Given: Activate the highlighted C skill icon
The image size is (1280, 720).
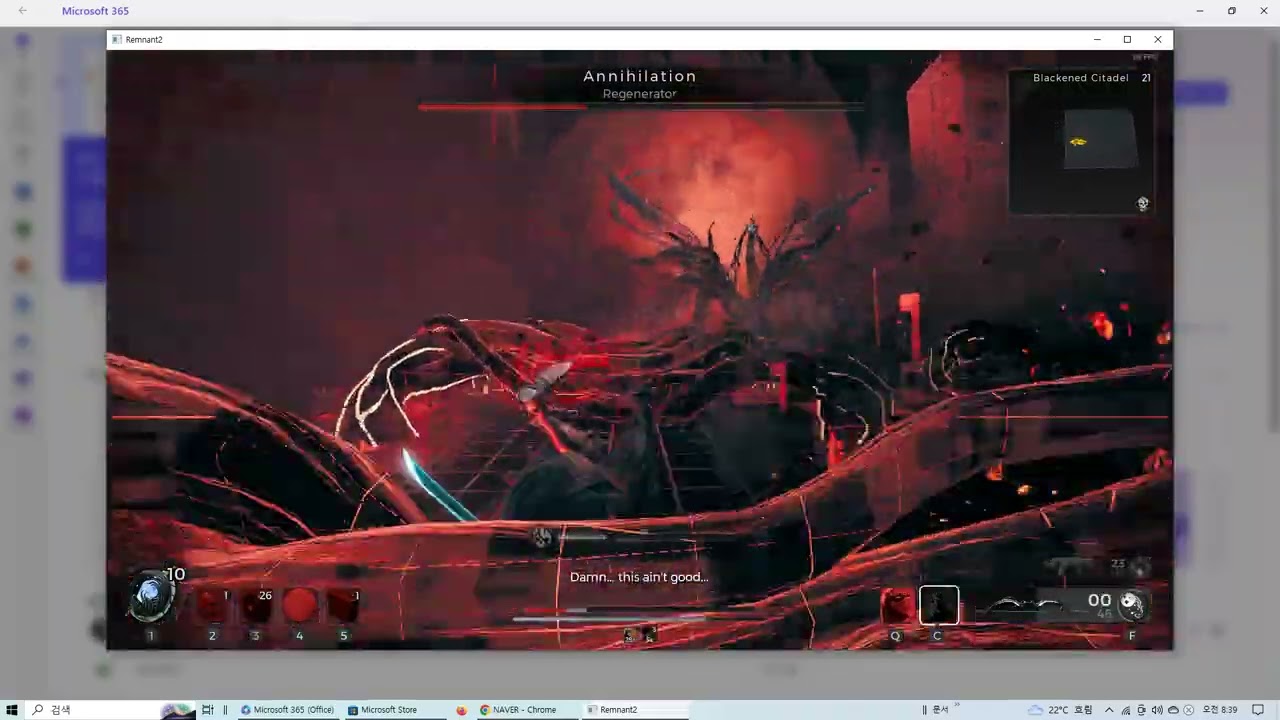Looking at the screenshot, I should tap(939, 605).
